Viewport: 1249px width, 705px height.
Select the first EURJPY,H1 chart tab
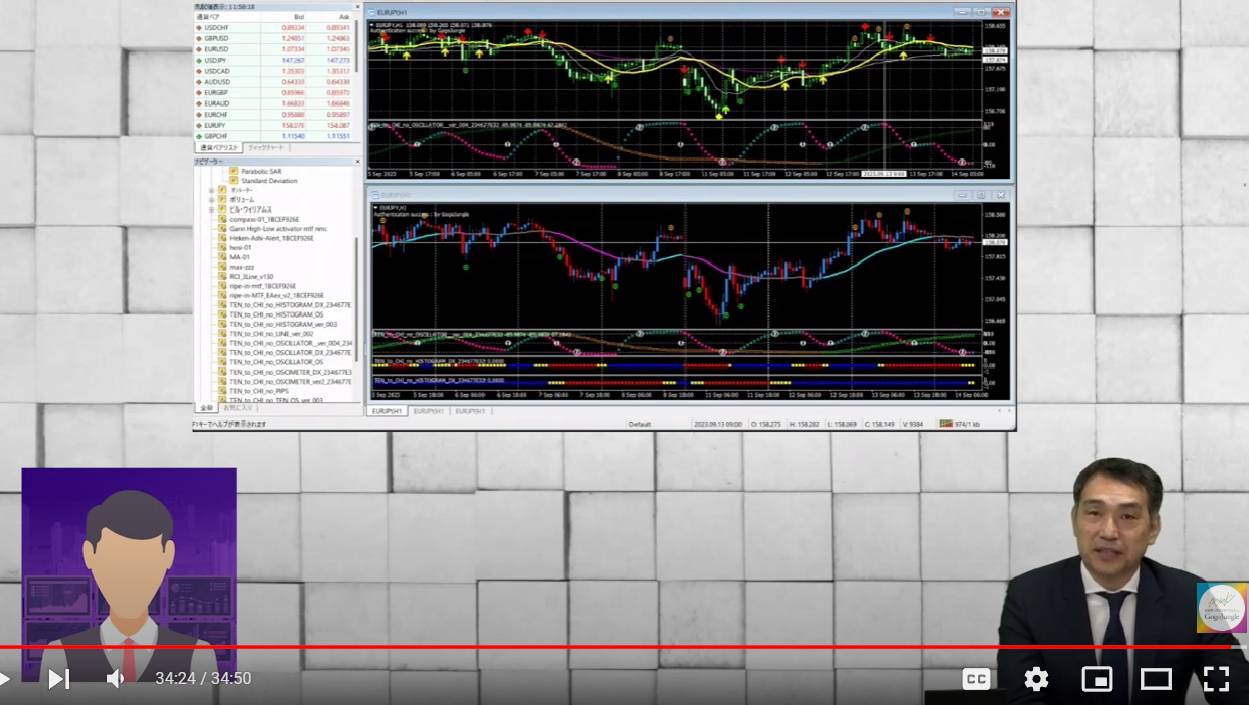387,411
